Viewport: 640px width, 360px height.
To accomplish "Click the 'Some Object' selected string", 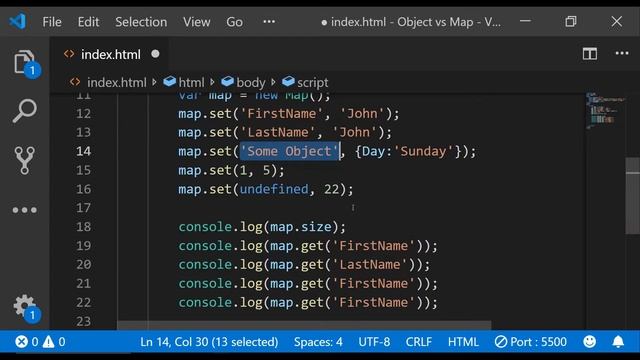I will (289, 151).
